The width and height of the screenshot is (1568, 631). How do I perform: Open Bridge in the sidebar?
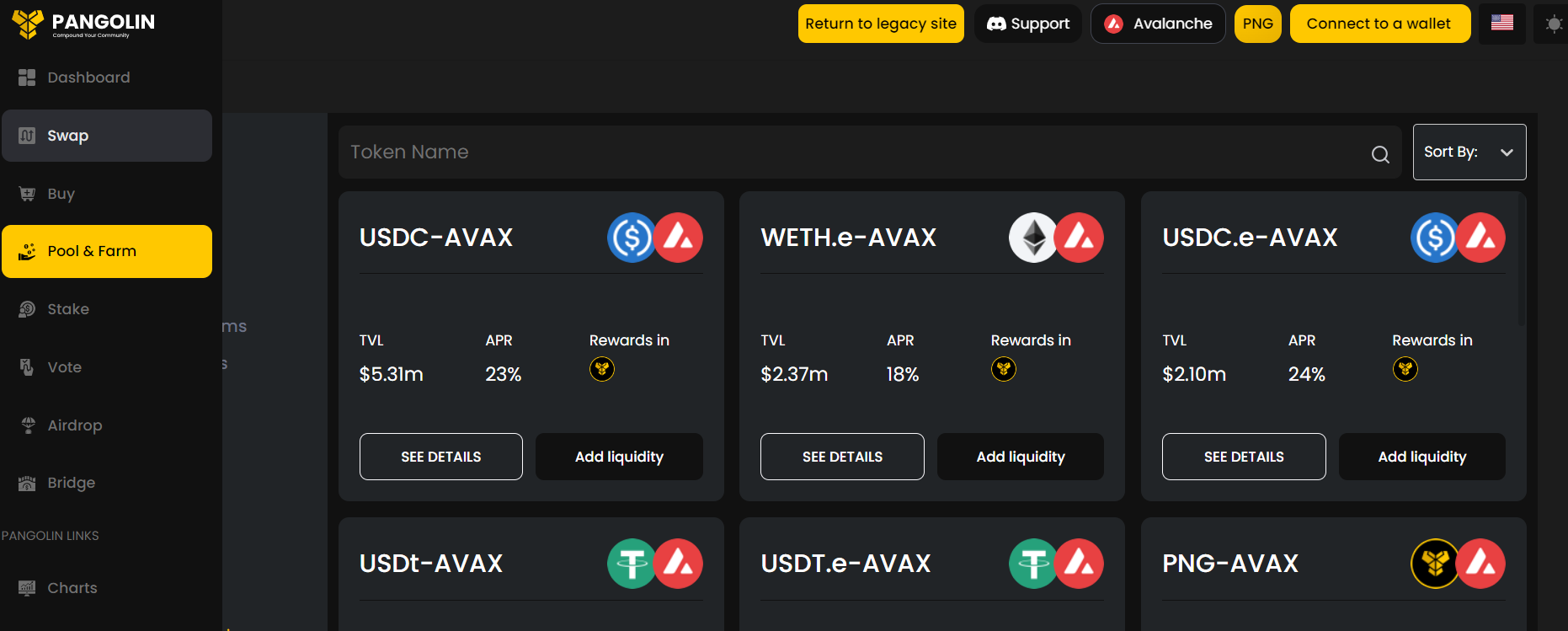[107, 483]
